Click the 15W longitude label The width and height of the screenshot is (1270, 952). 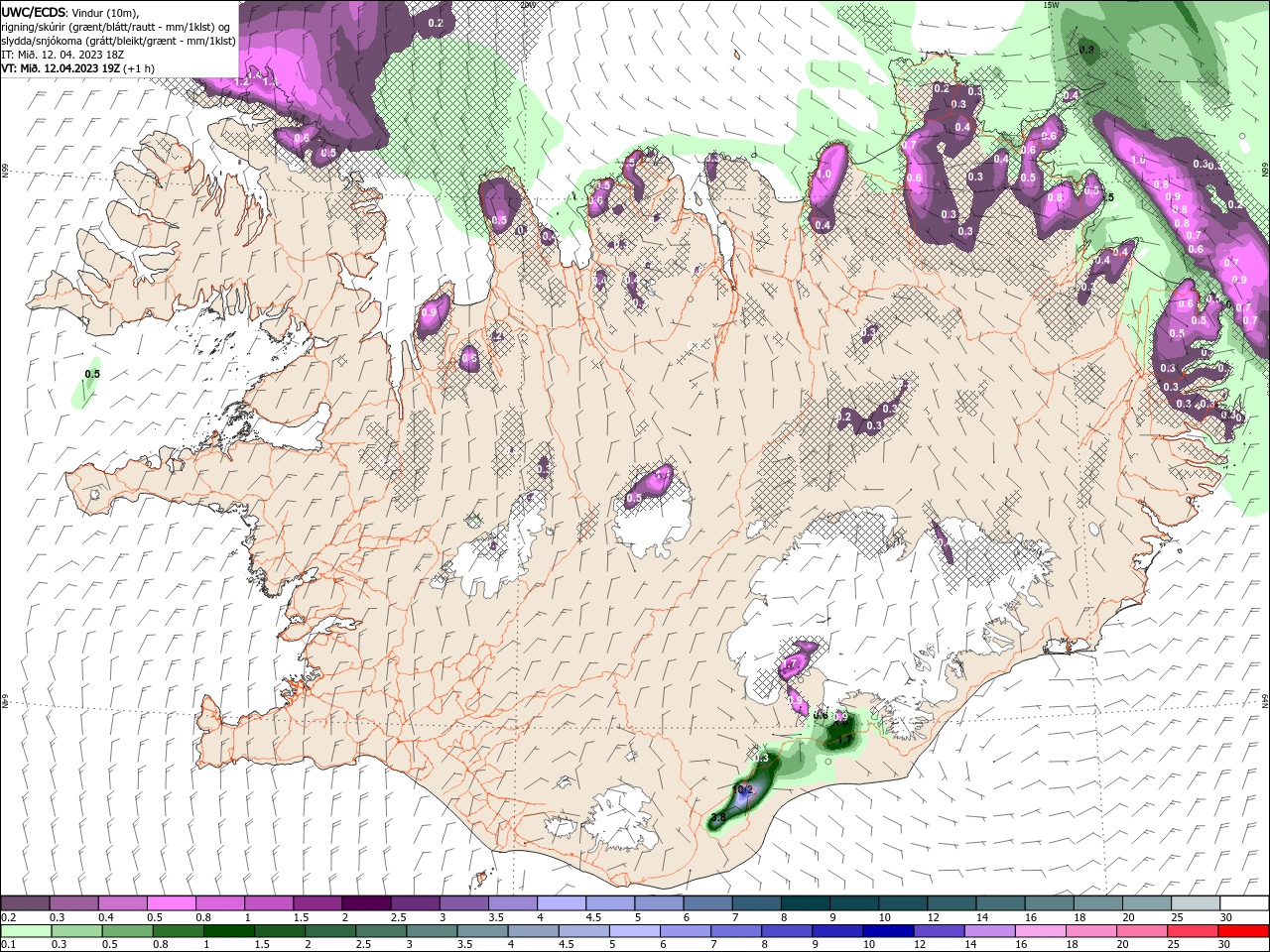1052,5
